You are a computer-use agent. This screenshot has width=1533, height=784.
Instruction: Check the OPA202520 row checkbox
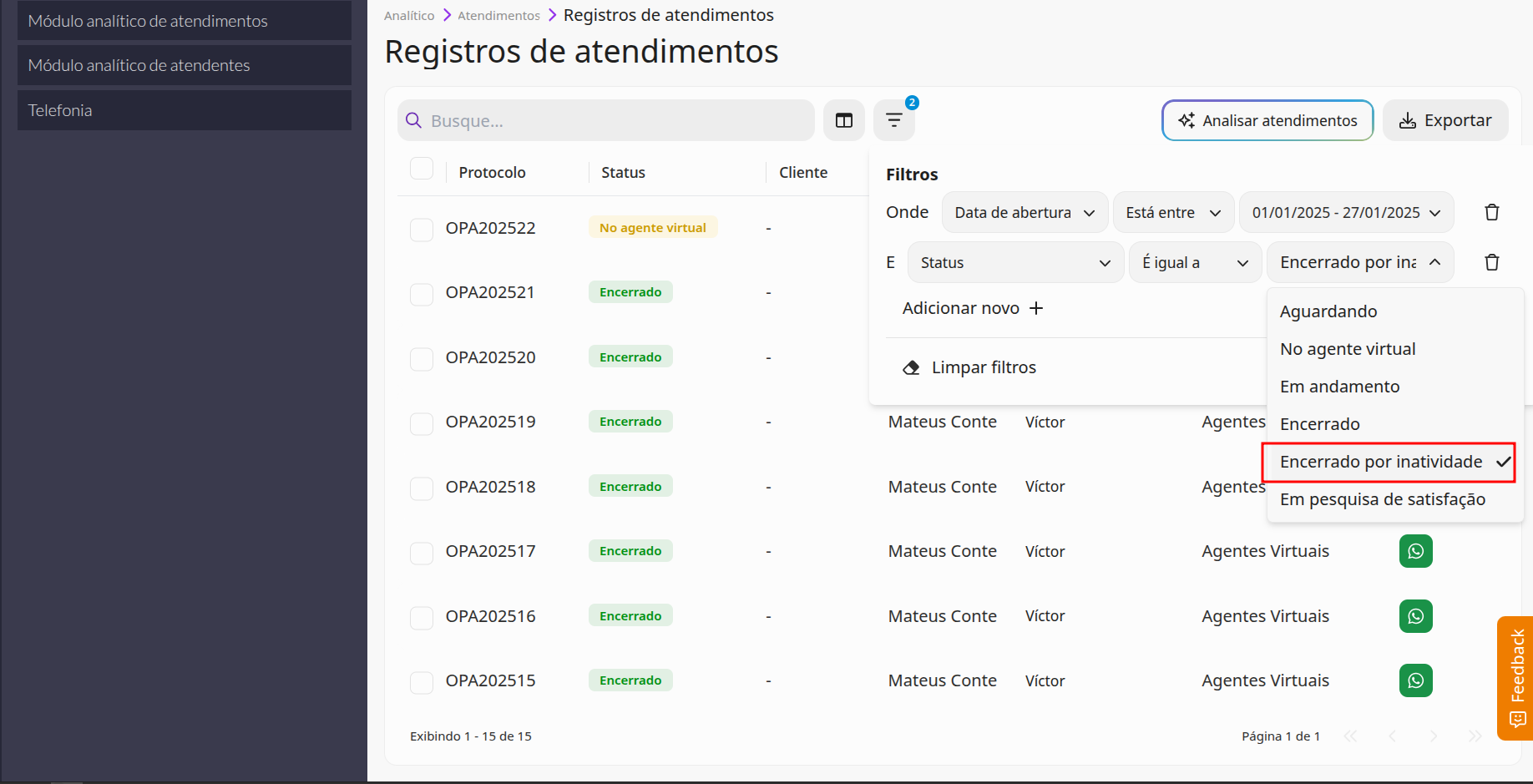click(422, 359)
